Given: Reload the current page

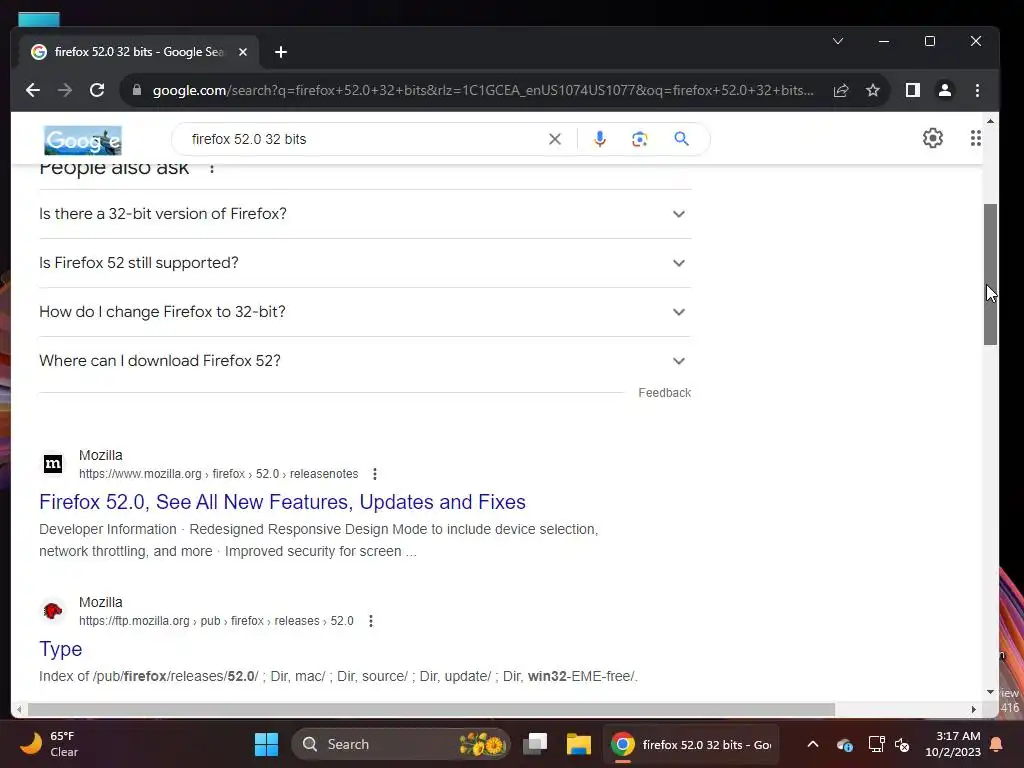Looking at the screenshot, I should coord(97,90).
